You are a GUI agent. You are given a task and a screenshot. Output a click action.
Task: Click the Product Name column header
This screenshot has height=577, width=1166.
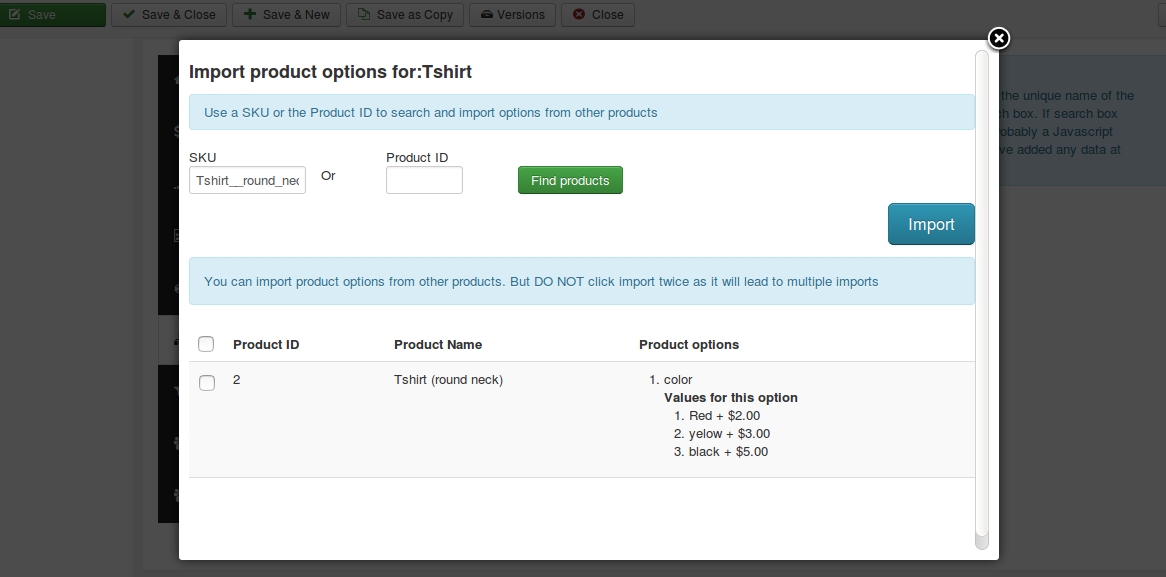(438, 344)
